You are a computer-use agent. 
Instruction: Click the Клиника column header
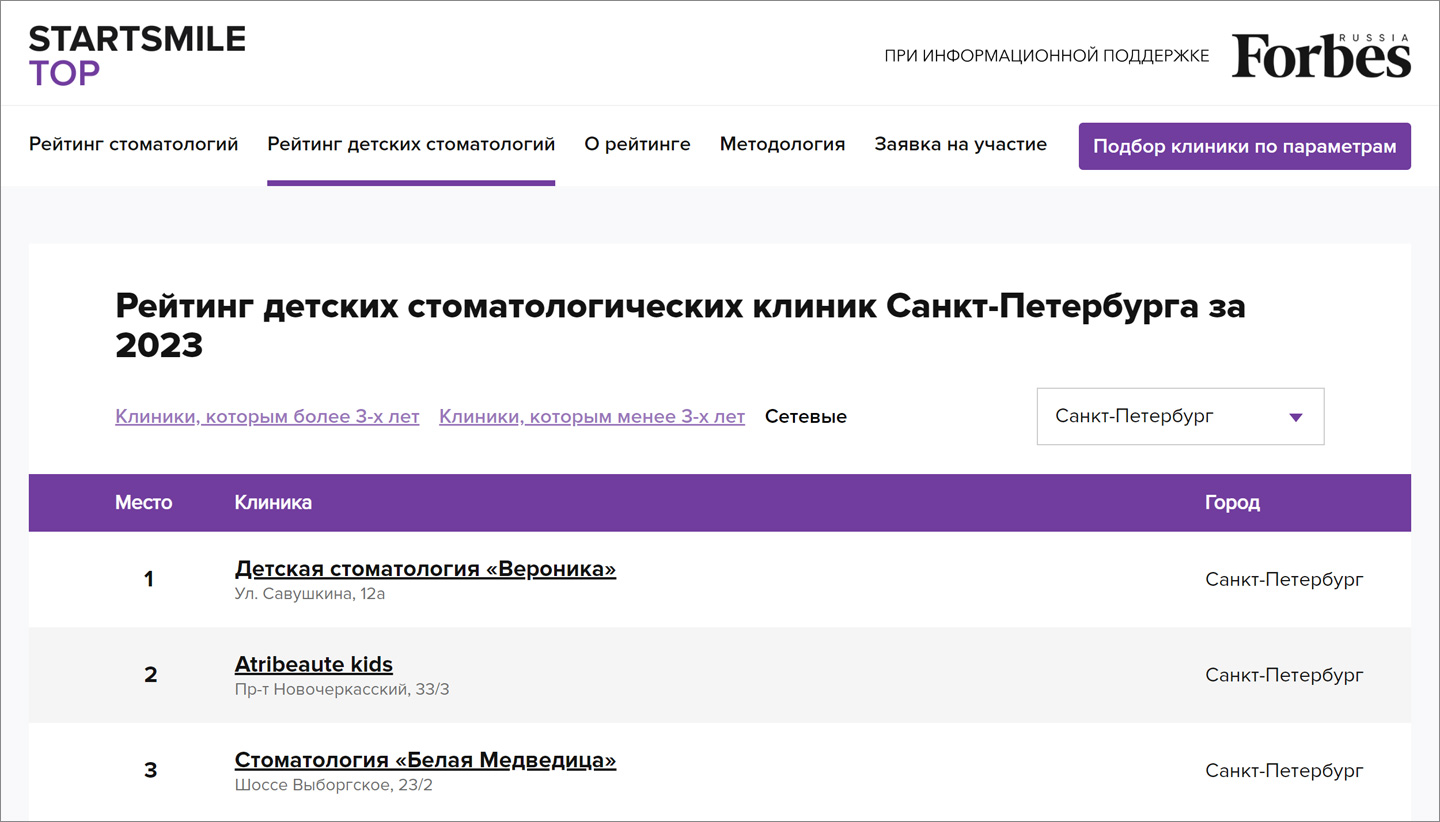(x=273, y=502)
